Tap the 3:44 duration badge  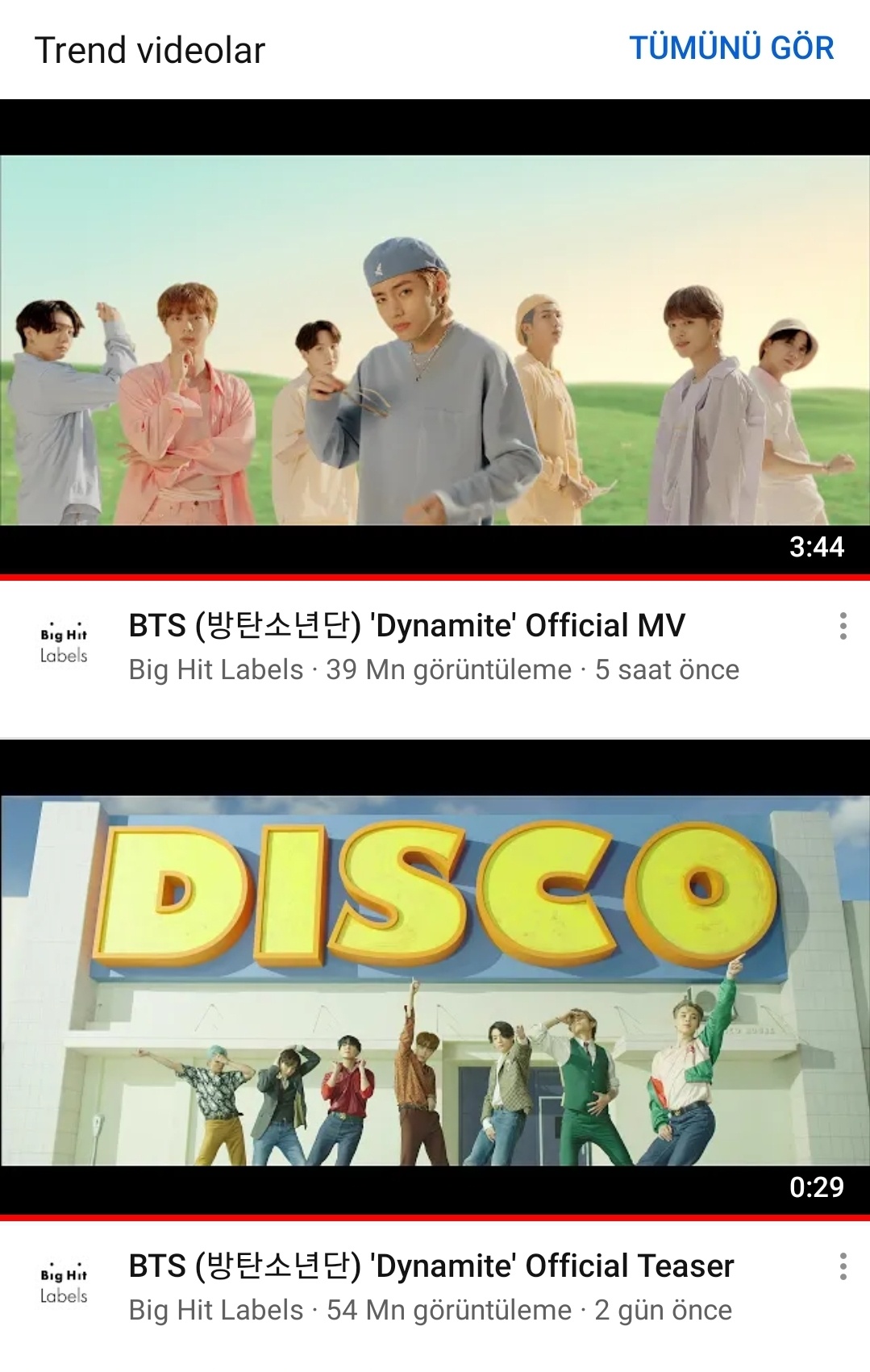[x=816, y=547]
